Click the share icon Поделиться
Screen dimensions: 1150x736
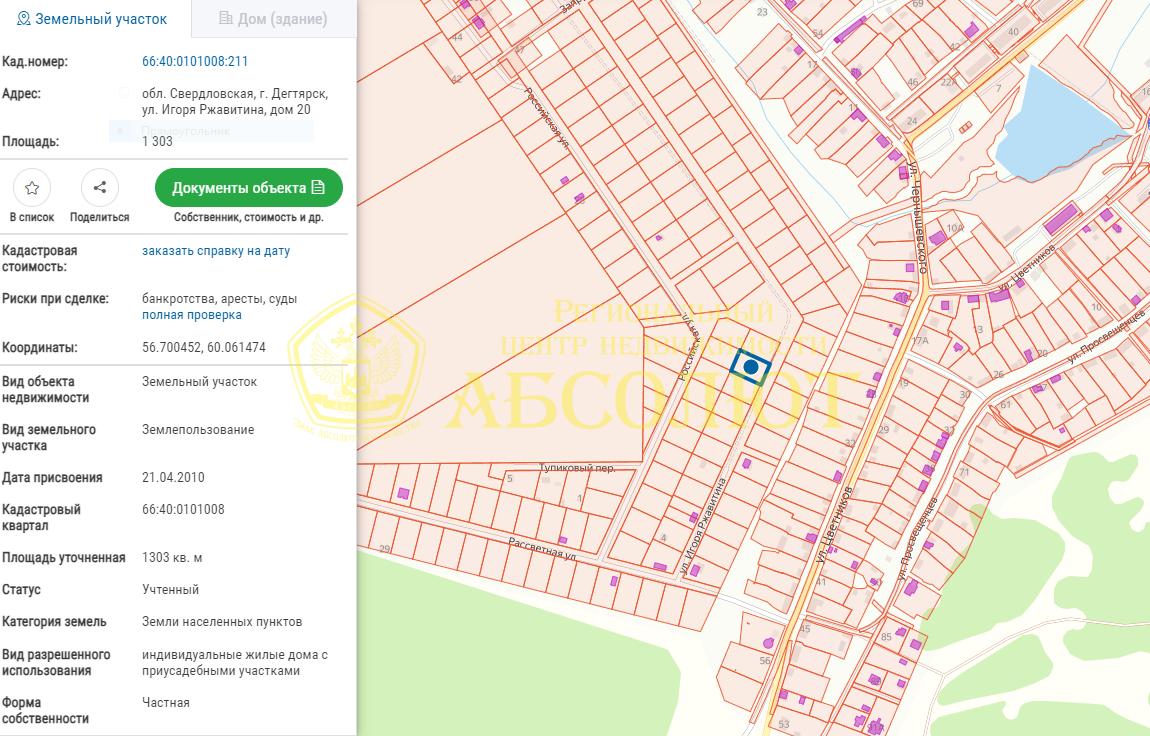pyautogui.click(x=100, y=188)
